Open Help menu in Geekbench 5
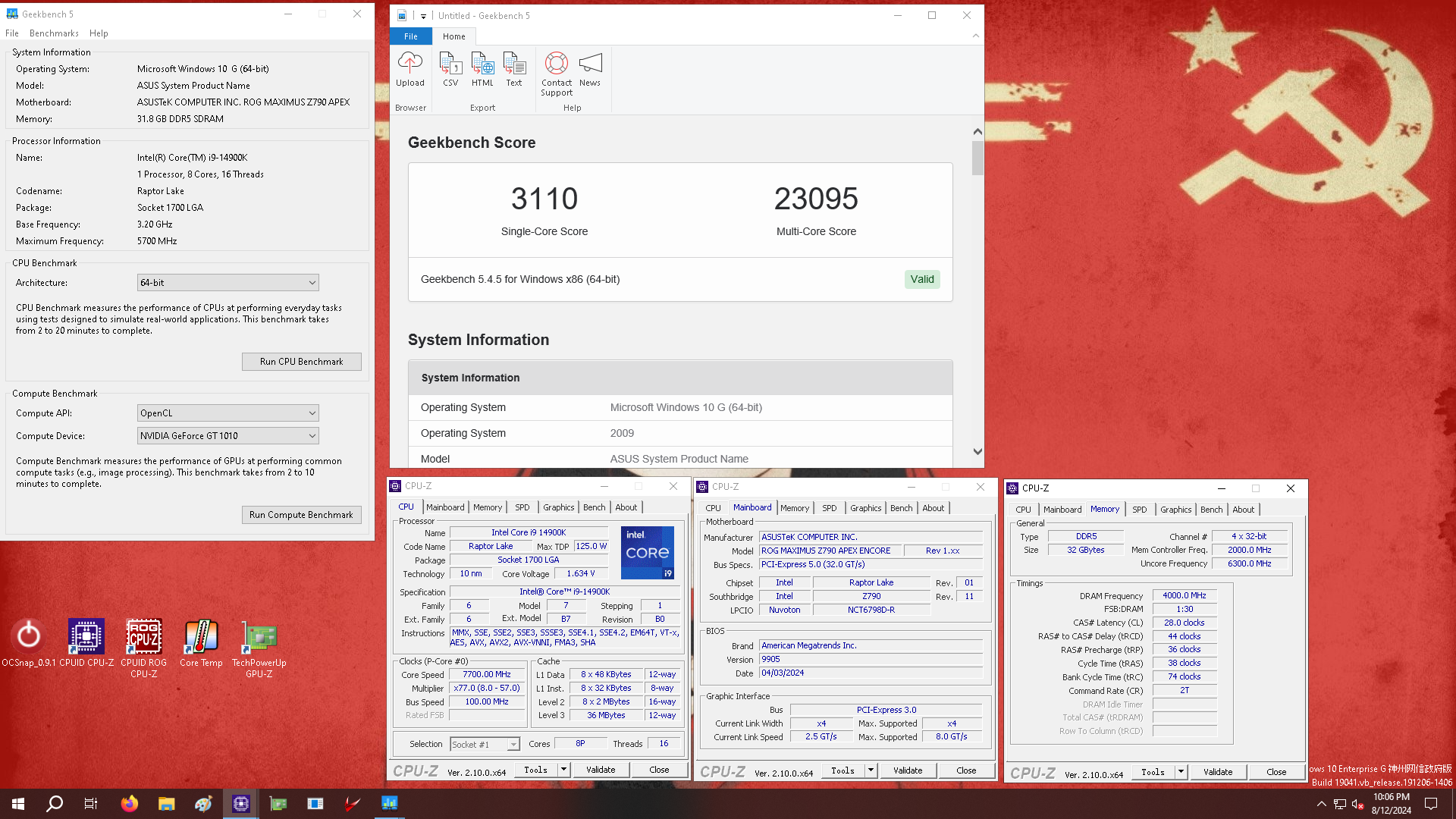 coord(99,33)
